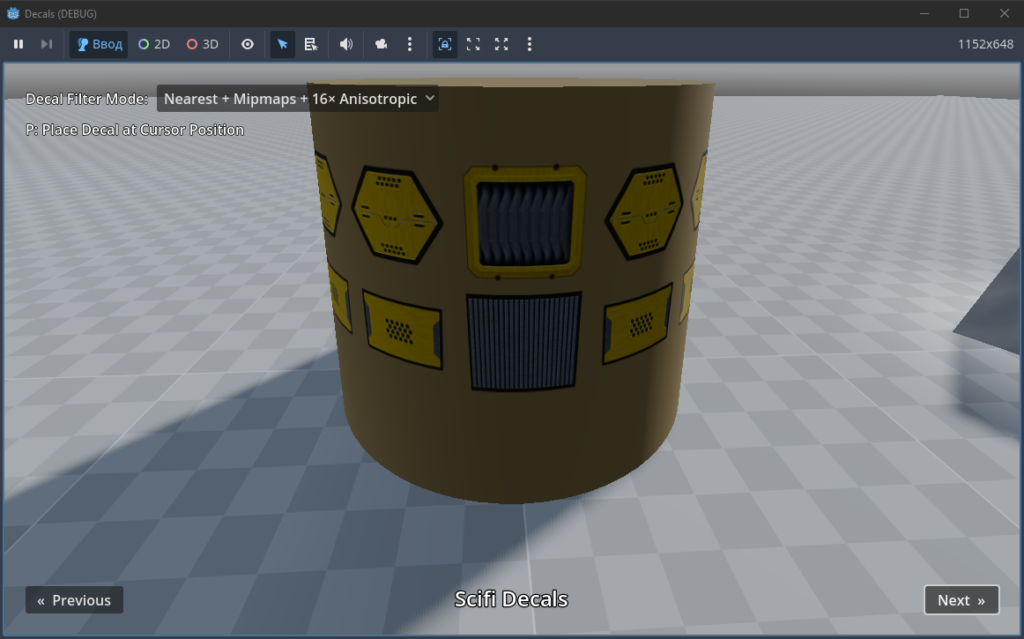
Task: Open camera options three-dot menu
Action: 409,44
